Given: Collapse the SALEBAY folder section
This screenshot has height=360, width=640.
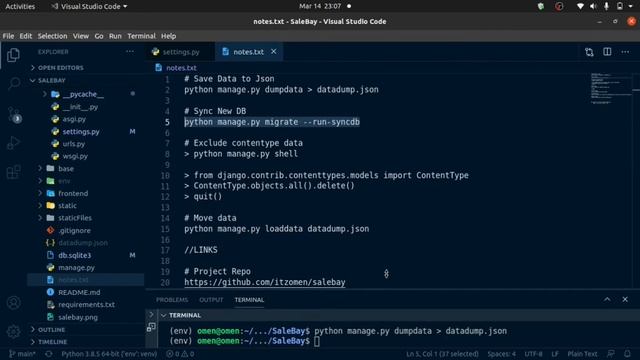Looking at the screenshot, I should 51,80.
